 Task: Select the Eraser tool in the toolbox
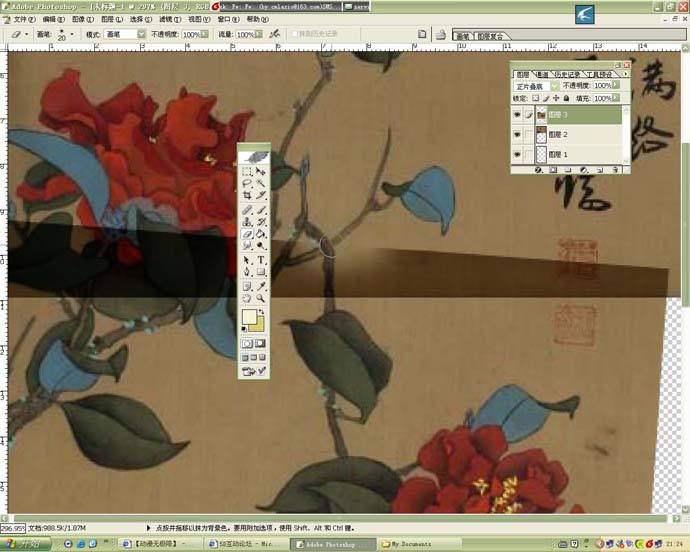coord(247,234)
